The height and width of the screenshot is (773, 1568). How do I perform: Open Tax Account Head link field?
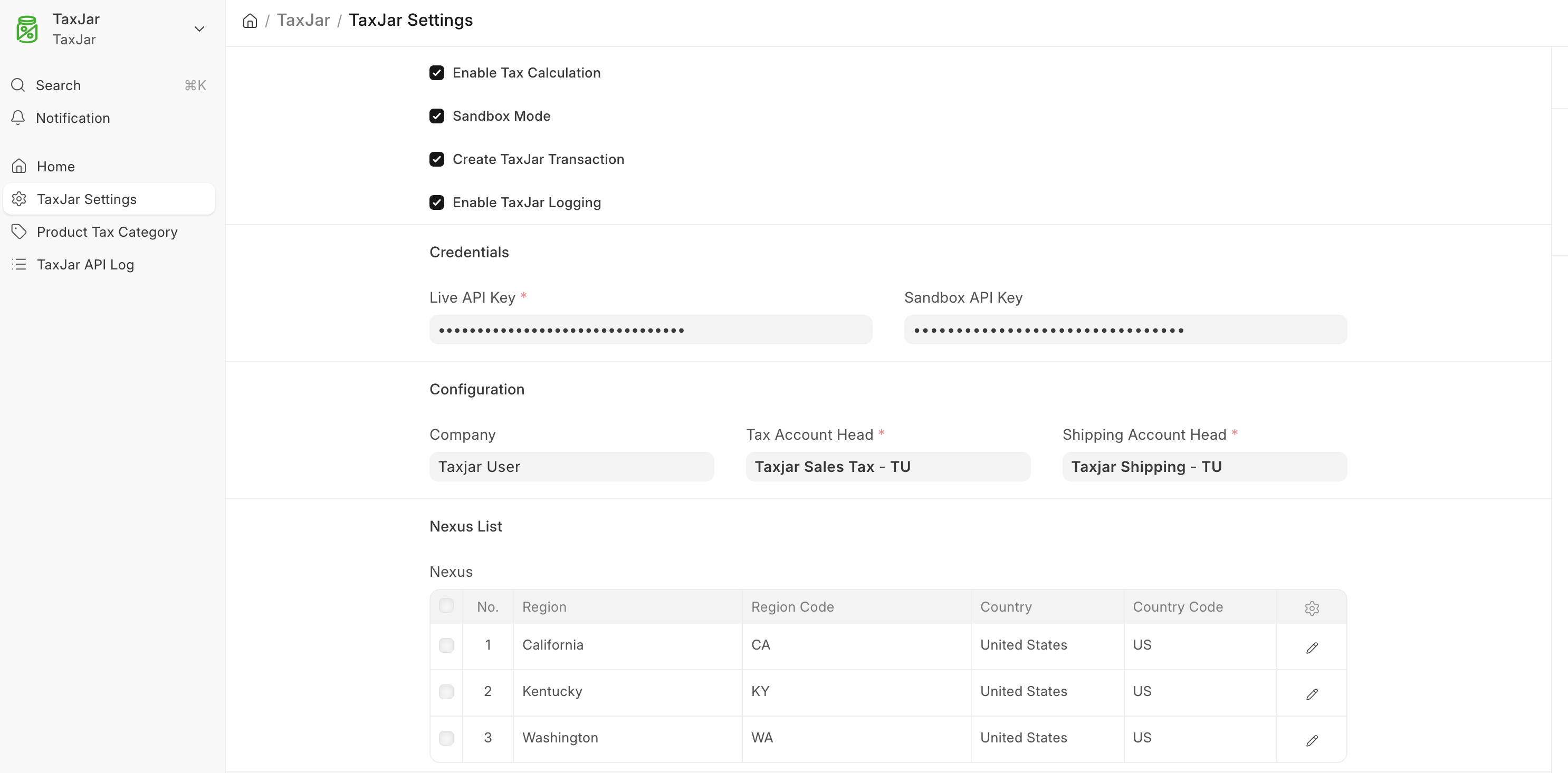click(x=888, y=467)
